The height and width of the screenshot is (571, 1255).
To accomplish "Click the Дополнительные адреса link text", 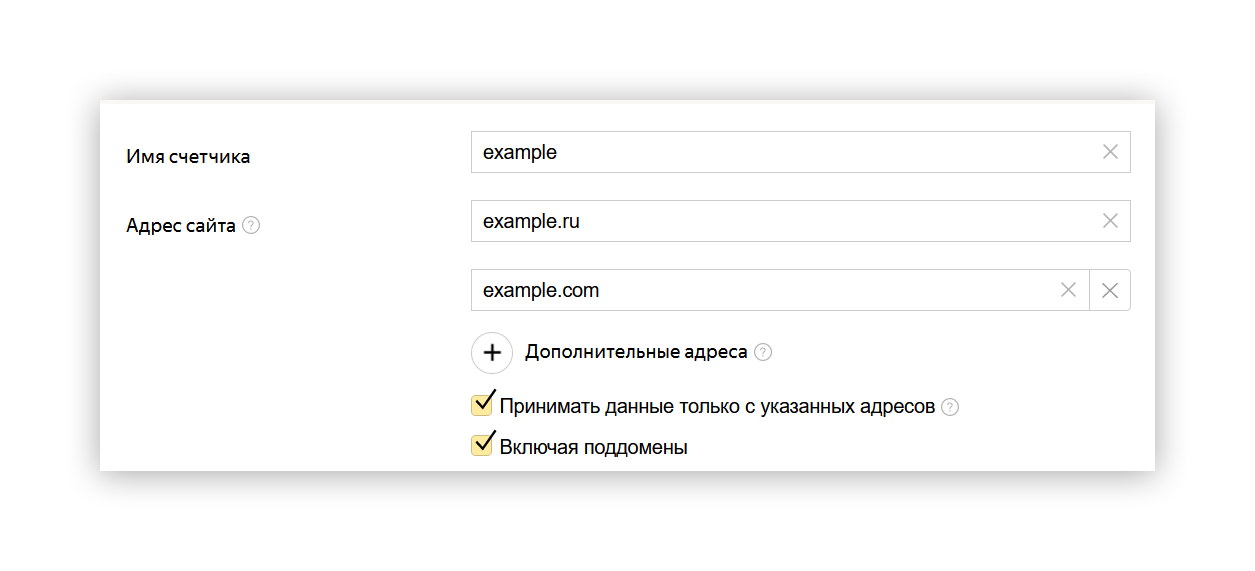I will 636,352.
